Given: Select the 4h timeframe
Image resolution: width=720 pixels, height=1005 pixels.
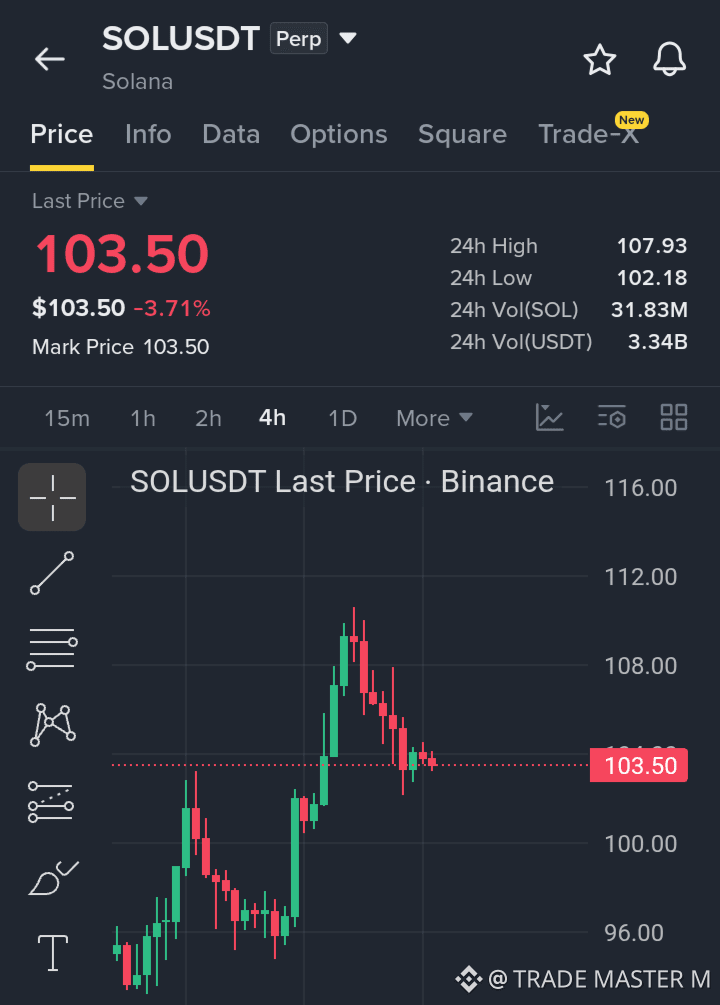Looking at the screenshot, I should click(272, 418).
